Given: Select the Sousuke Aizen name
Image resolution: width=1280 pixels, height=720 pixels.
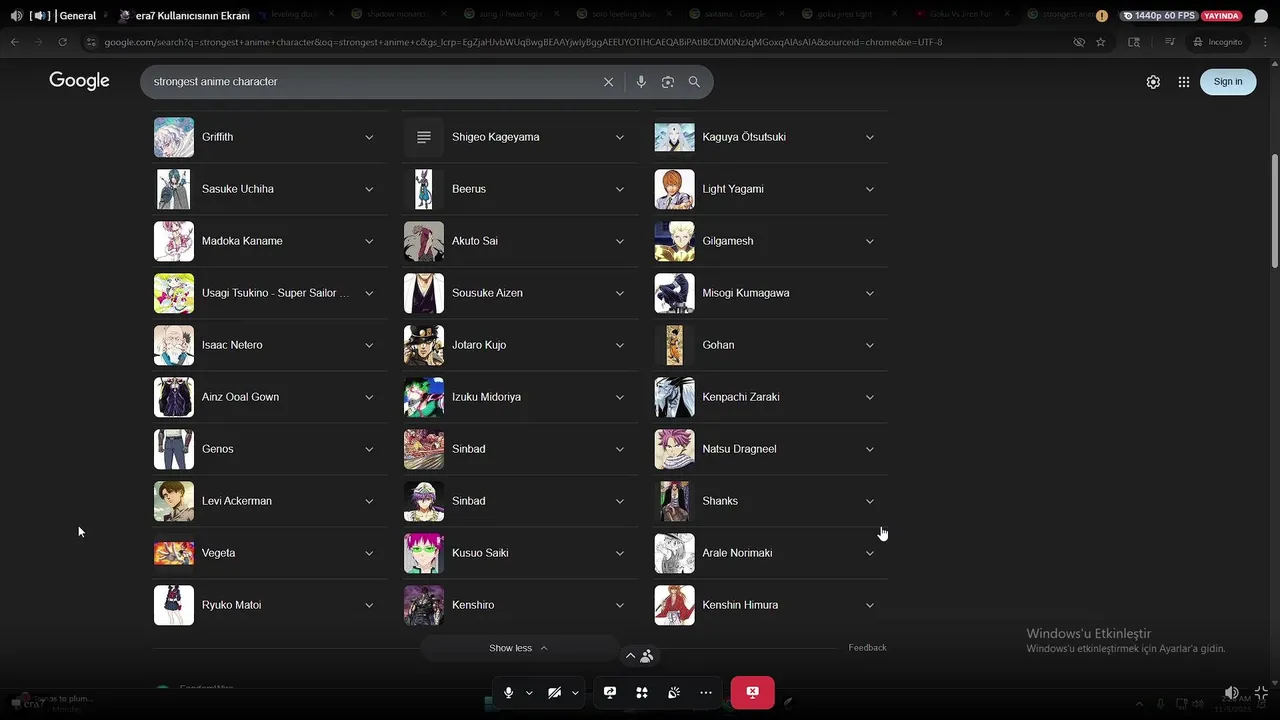Looking at the screenshot, I should tap(487, 293).
